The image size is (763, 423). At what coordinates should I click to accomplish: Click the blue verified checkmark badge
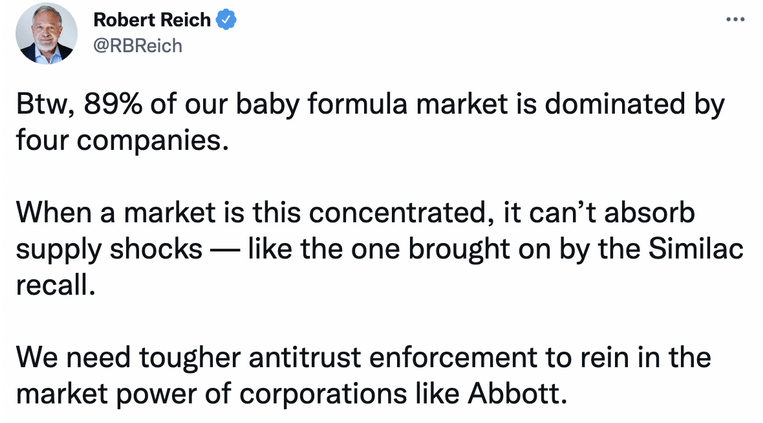(x=226, y=20)
